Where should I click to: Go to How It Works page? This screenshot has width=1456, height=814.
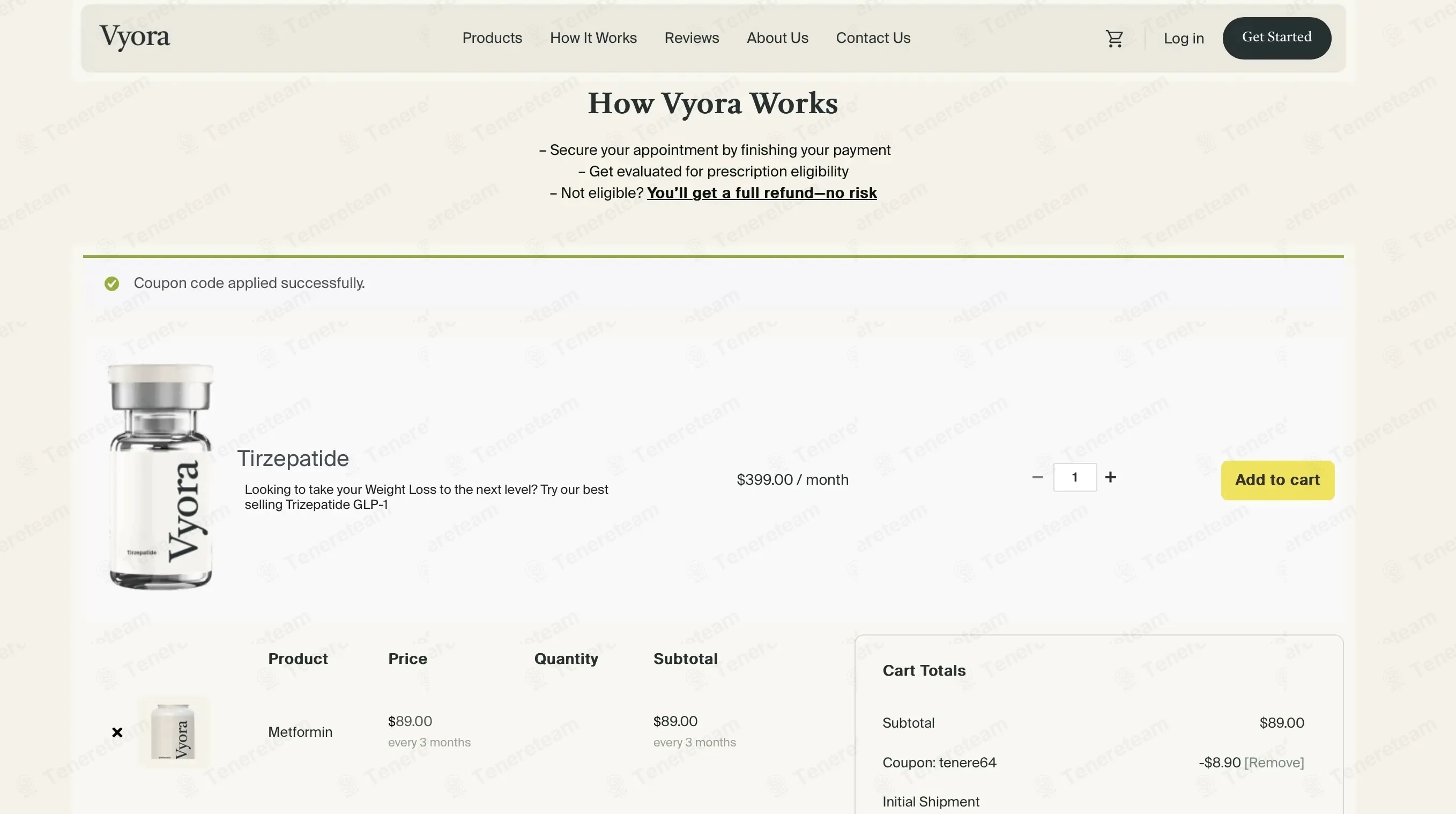tap(593, 38)
